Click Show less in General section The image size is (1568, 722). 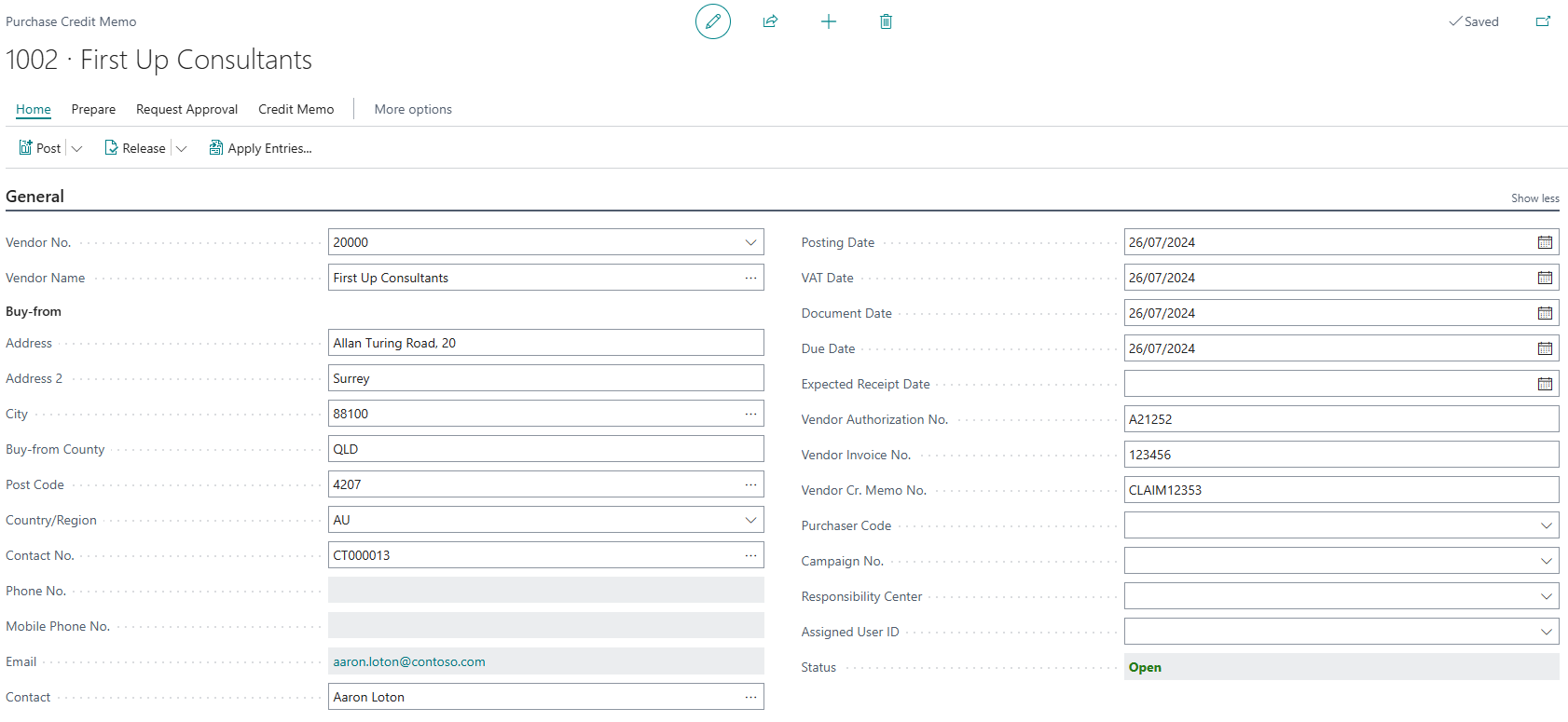tap(1534, 198)
